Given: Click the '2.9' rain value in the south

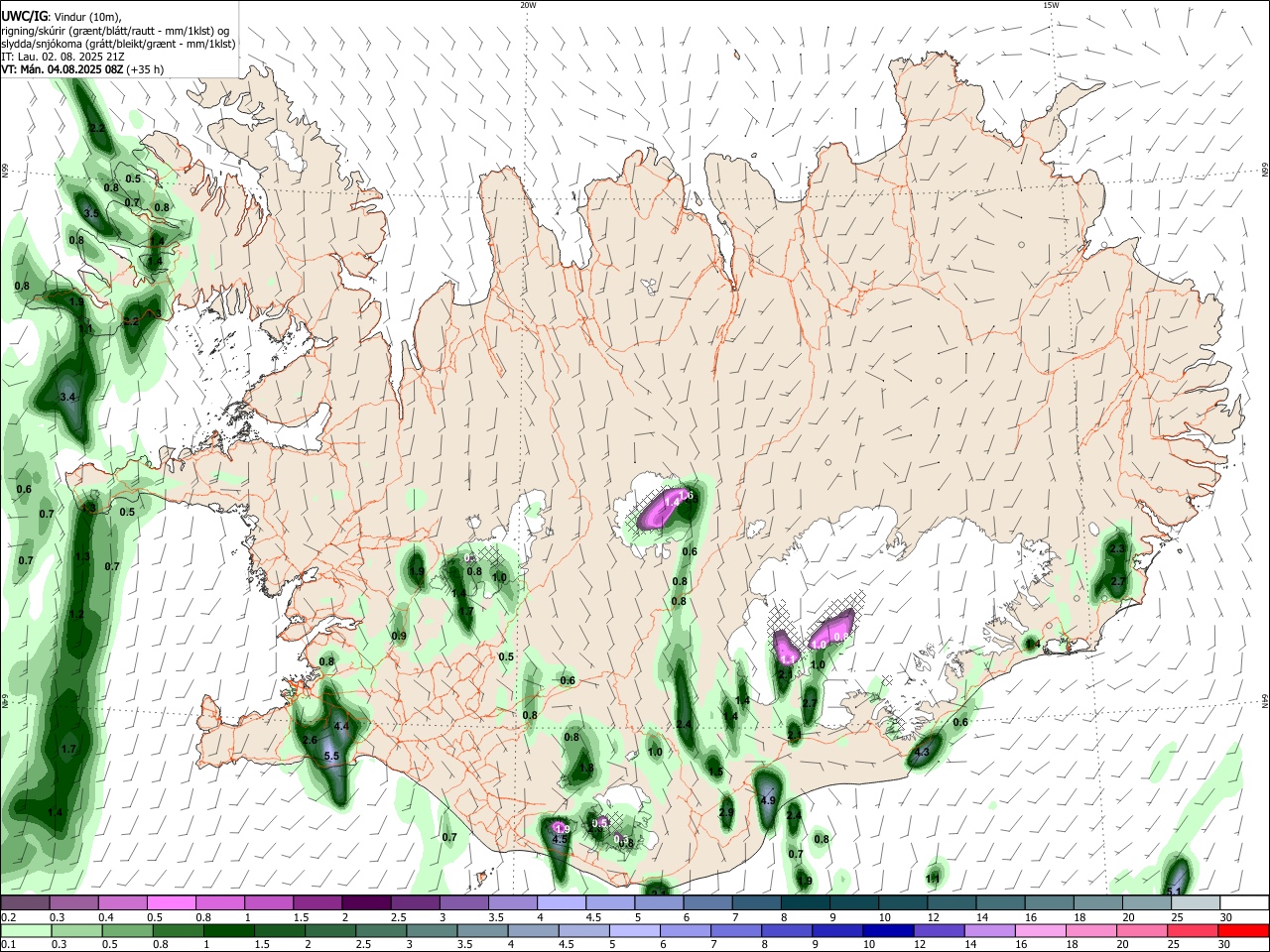Looking at the screenshot, I should coord(726,812).
